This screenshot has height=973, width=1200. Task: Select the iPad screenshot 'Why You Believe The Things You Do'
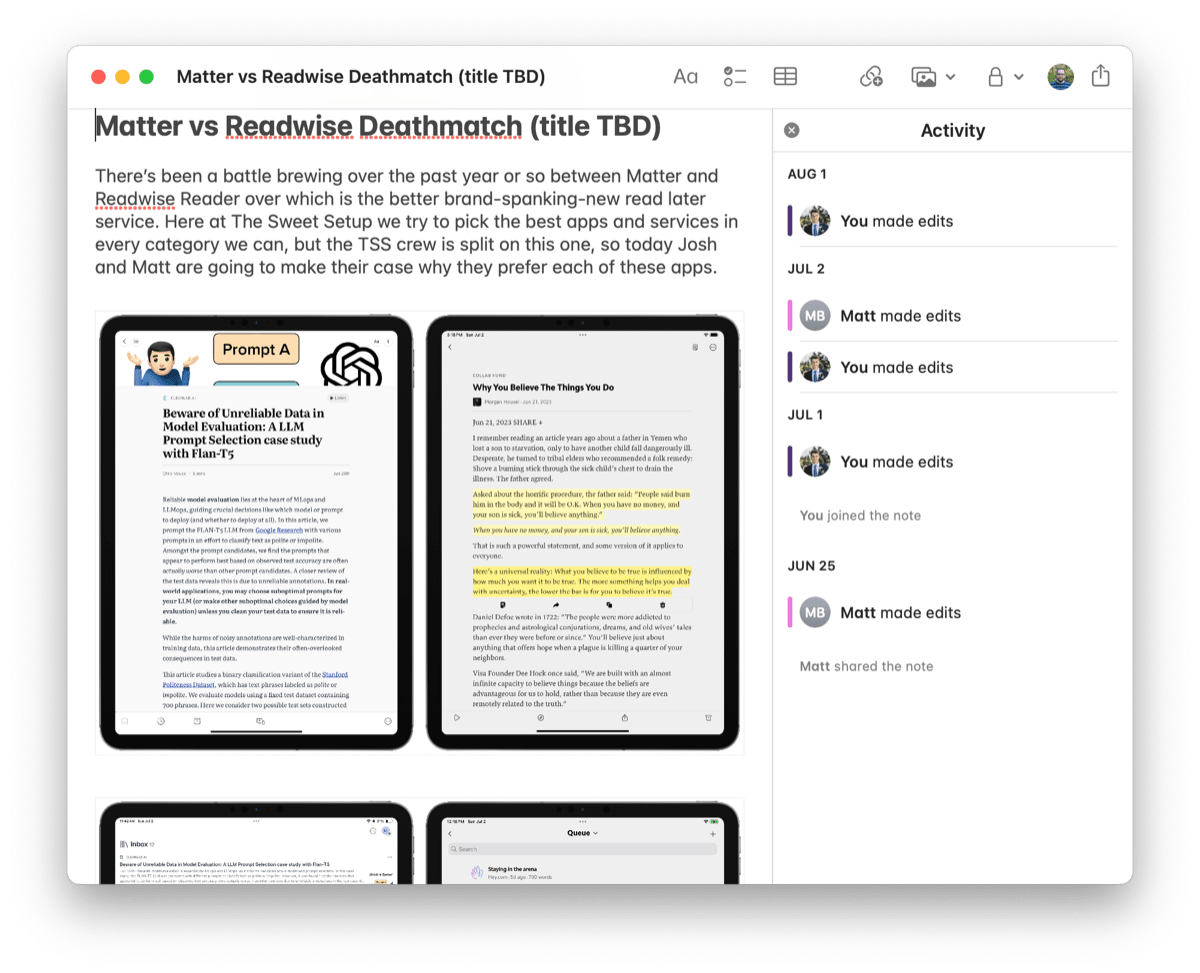583,532
